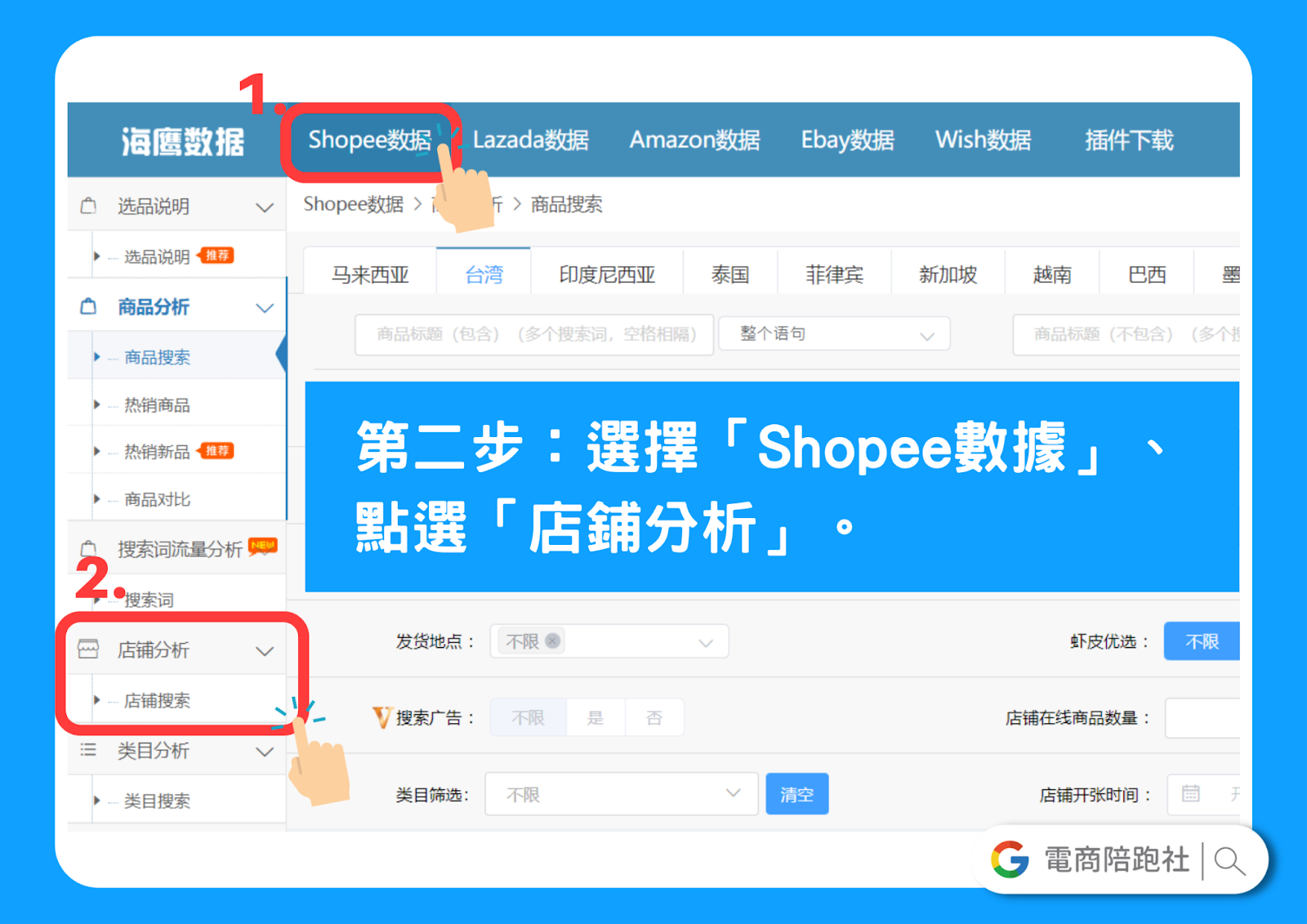Click the 店铺分析 store icon
The height and width of the screenshot is (924, 1307).
pyautogui.click(x=88, y=649)
